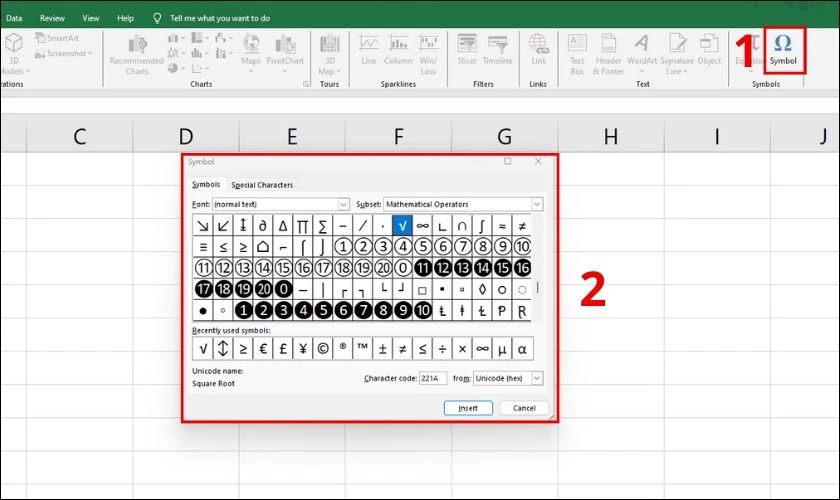Insert an Object
840x500 pixels.
pyautogui.click(x=709, y=51)
